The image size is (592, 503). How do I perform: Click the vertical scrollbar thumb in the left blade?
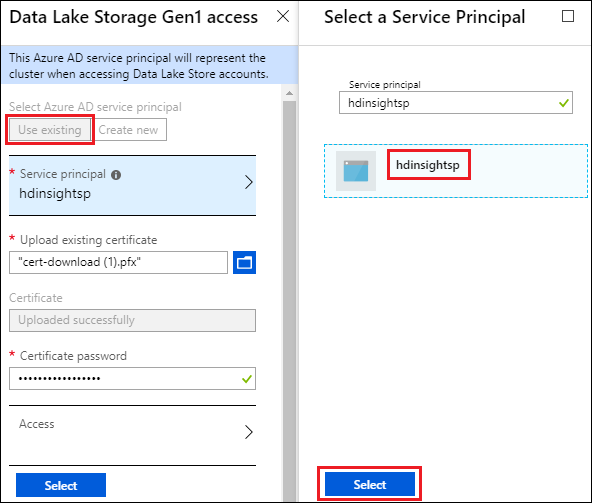pyautogui.click(x=290, y=300)
